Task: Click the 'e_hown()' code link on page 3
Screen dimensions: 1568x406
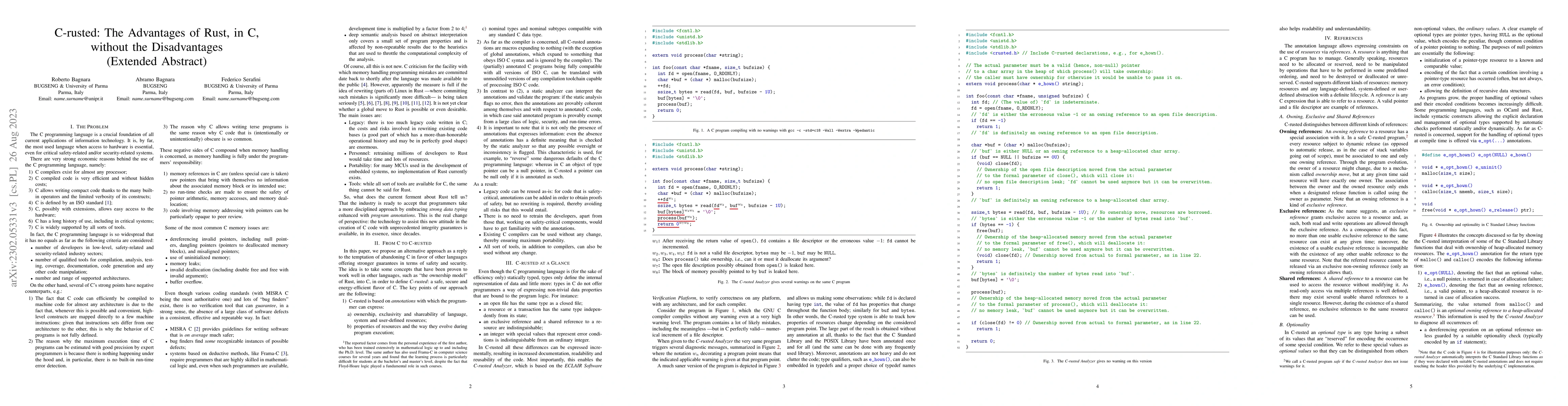Action: (880, 359)
